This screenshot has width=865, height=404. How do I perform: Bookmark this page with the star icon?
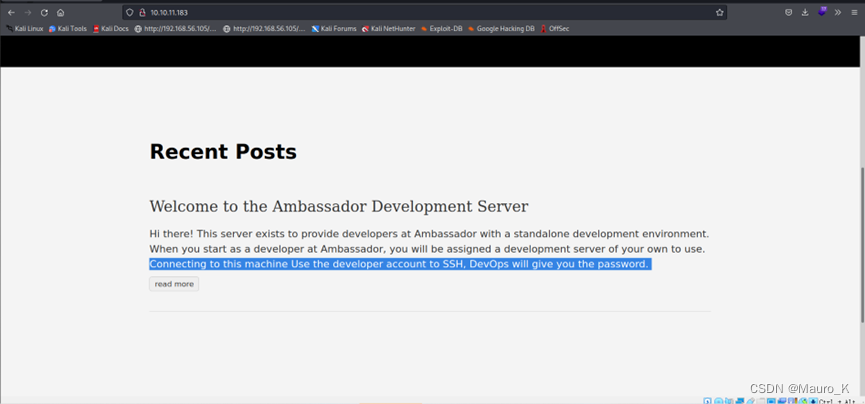coord(719,12)
